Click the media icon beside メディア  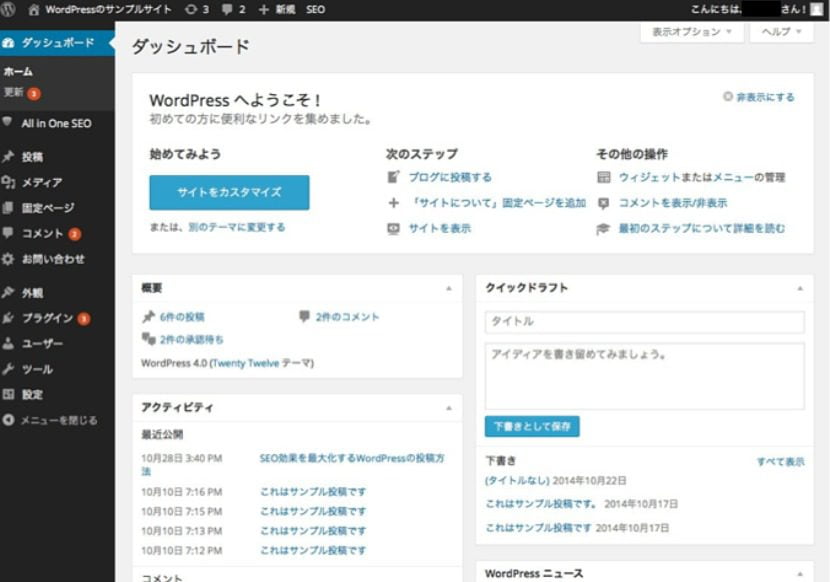(x=8, y=182)
